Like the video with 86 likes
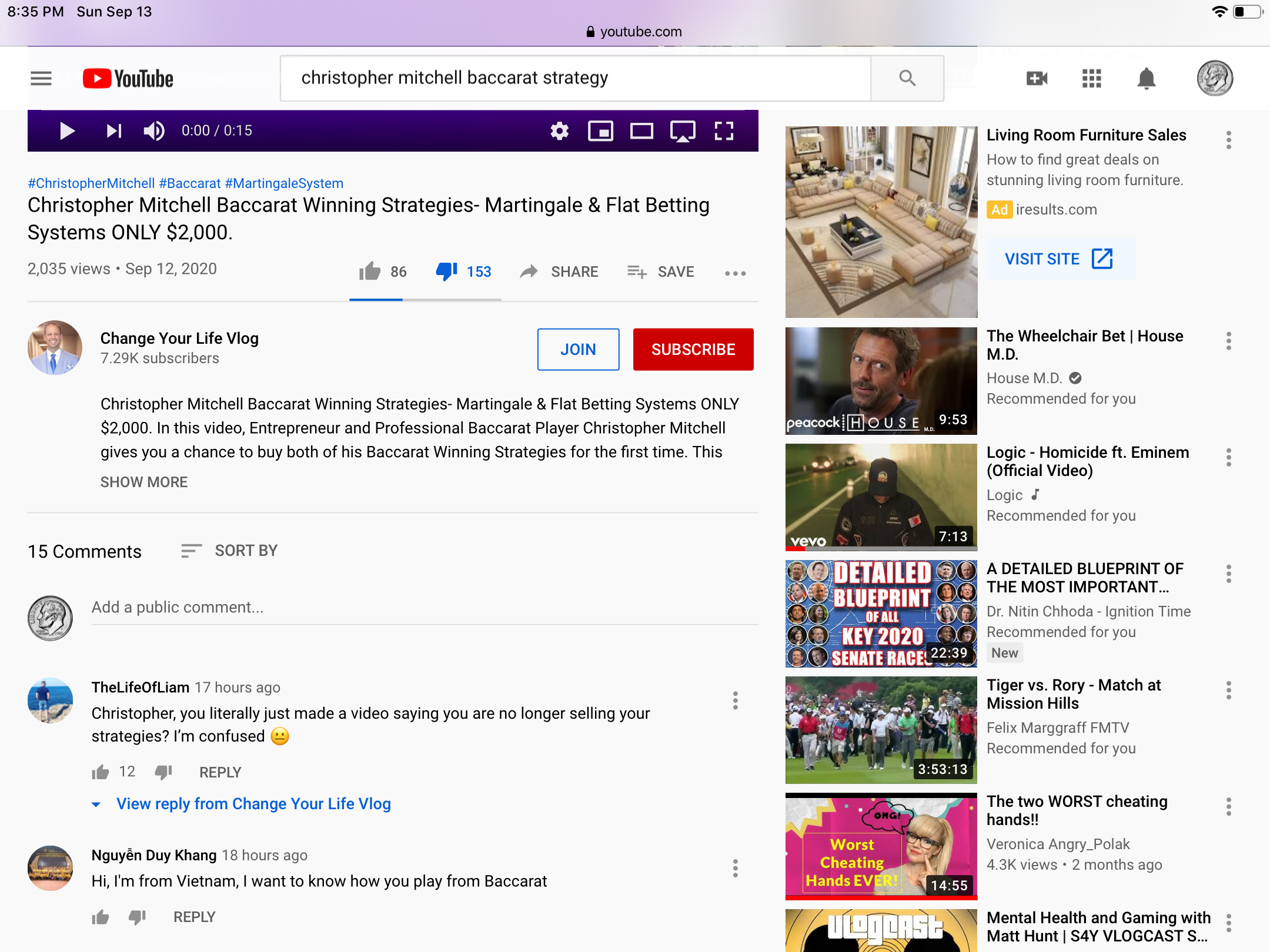This screenshot has width=1270, height=952. click(x=383, y=271)
